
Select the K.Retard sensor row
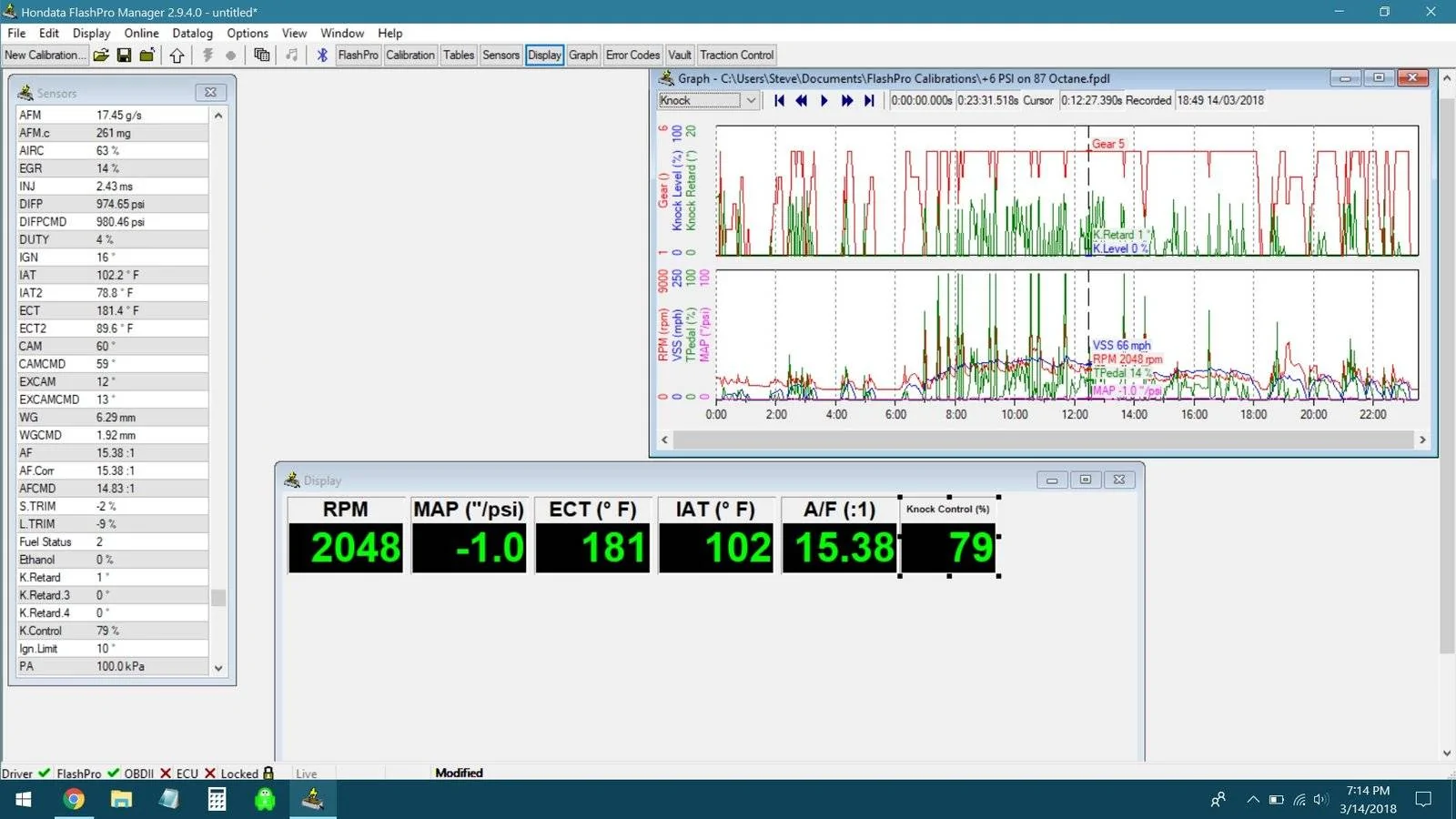coord(113,578)
